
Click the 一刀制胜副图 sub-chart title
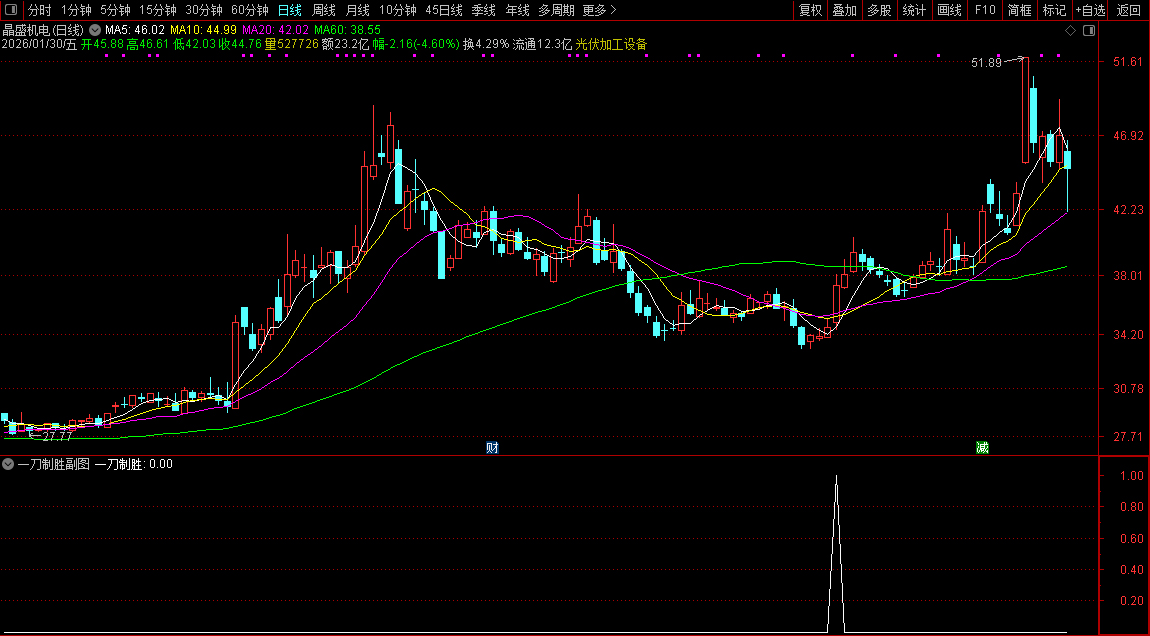(54, 464)
